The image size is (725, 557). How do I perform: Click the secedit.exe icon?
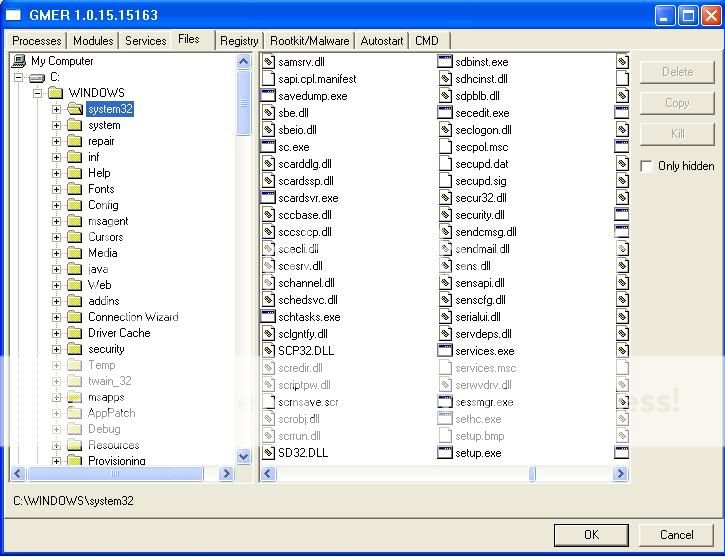click(445, 113)
